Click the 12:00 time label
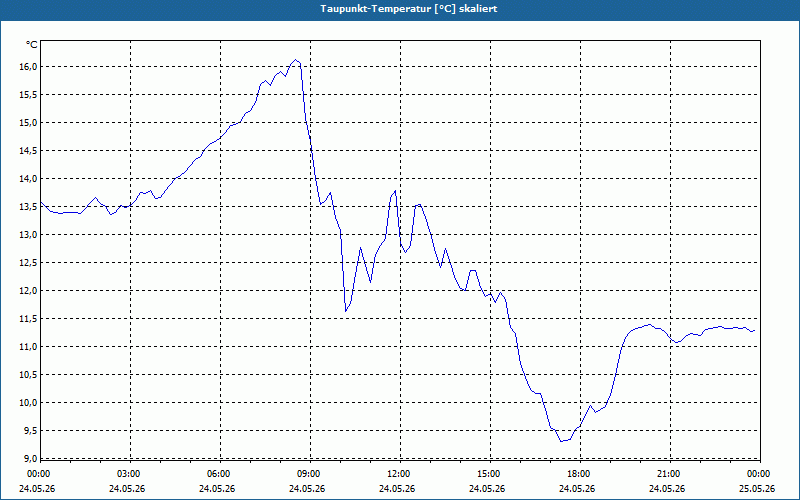This screenshot has height=500, width=800. tap(400, 474)
